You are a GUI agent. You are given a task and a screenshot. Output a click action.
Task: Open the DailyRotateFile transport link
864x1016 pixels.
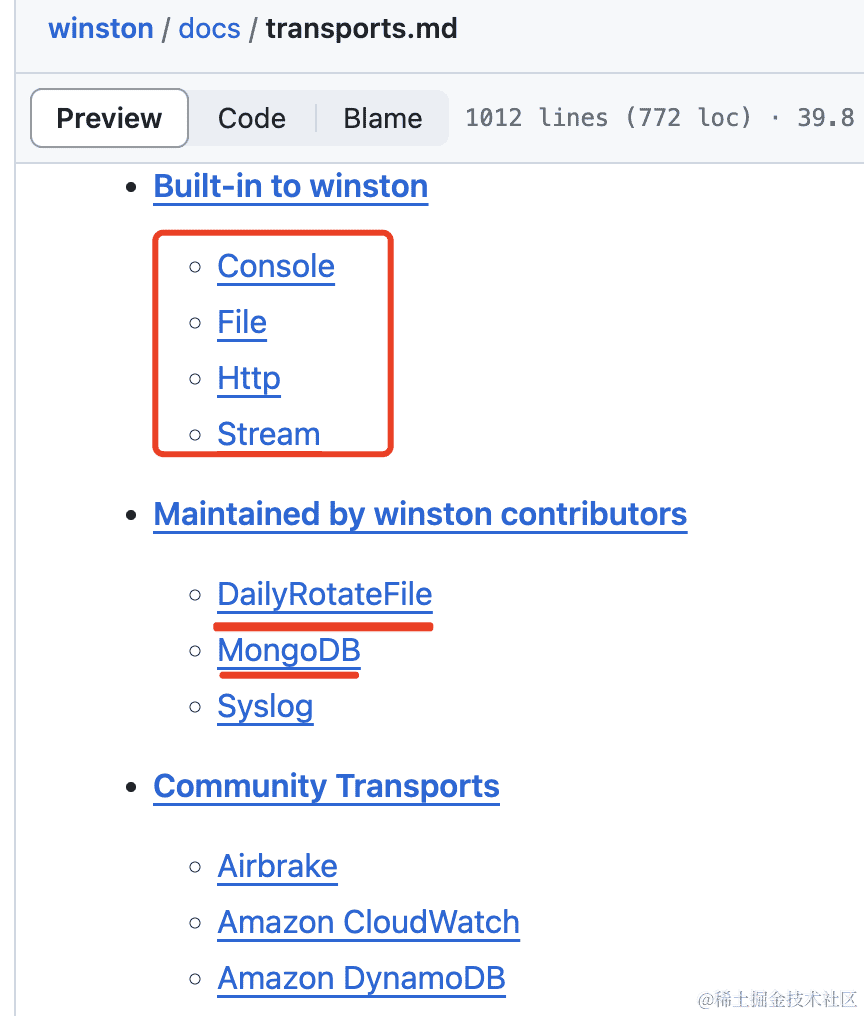point(325,594)
